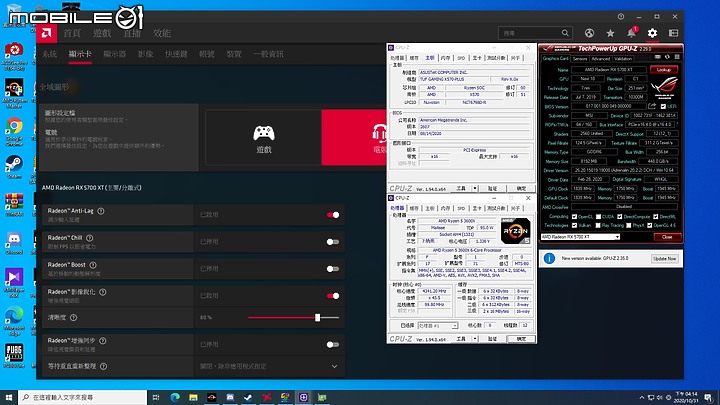The height and width of the screenshot is (405, 720).
Task: Open the CPU-Z processor selection dropdown
Action: 438,326
